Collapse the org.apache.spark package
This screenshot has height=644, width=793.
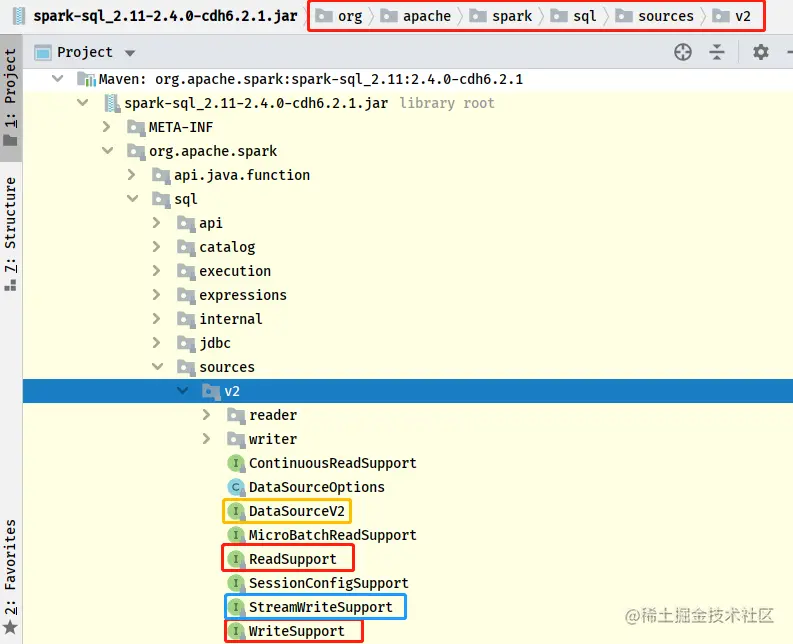click(x=107, y=151)
